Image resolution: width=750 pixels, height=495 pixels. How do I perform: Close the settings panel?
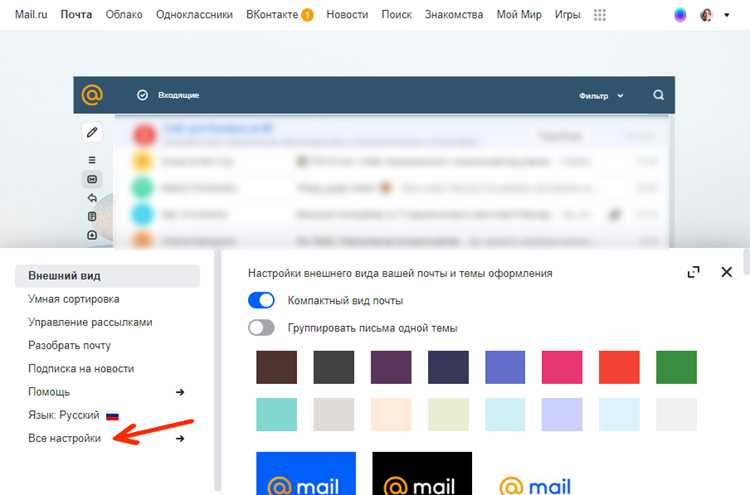727,272
